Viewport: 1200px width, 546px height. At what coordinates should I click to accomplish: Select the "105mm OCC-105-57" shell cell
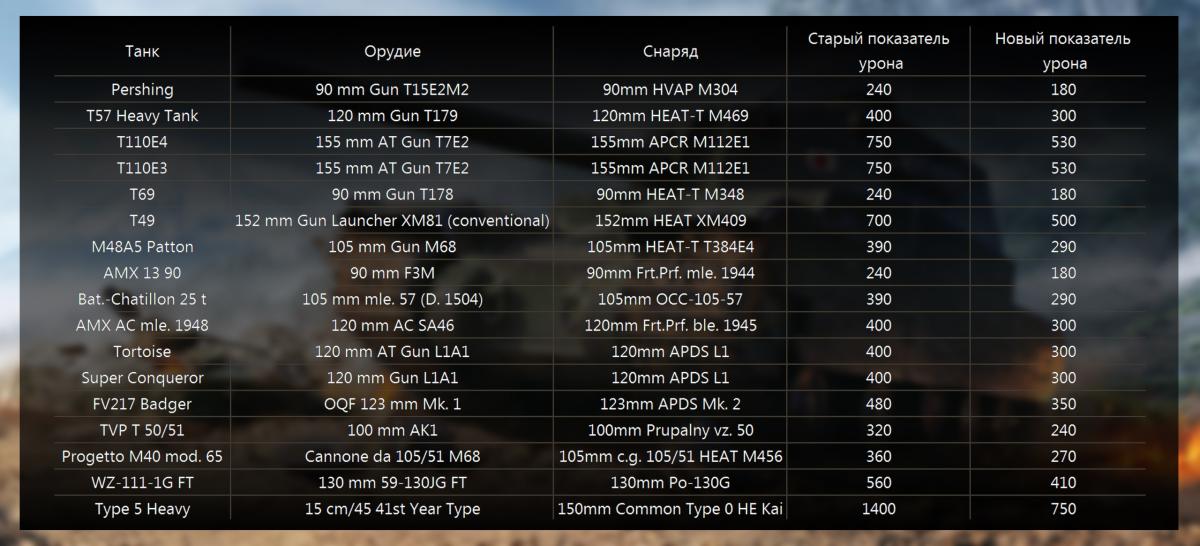click(x=670, y=299)
